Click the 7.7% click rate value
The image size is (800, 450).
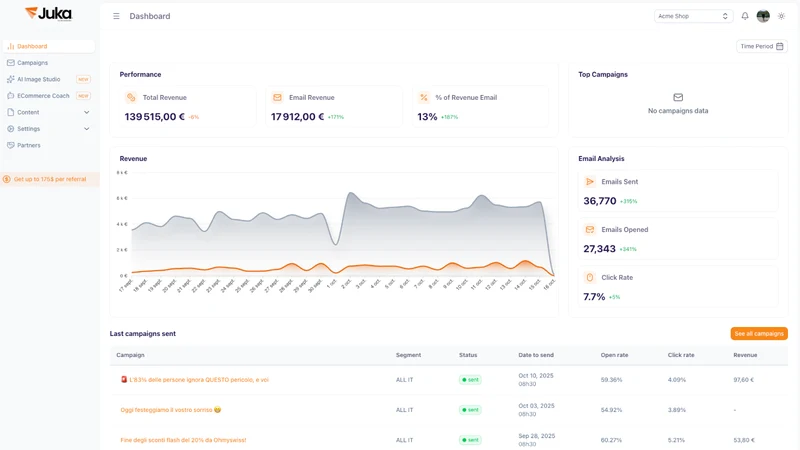pos(594,297)
